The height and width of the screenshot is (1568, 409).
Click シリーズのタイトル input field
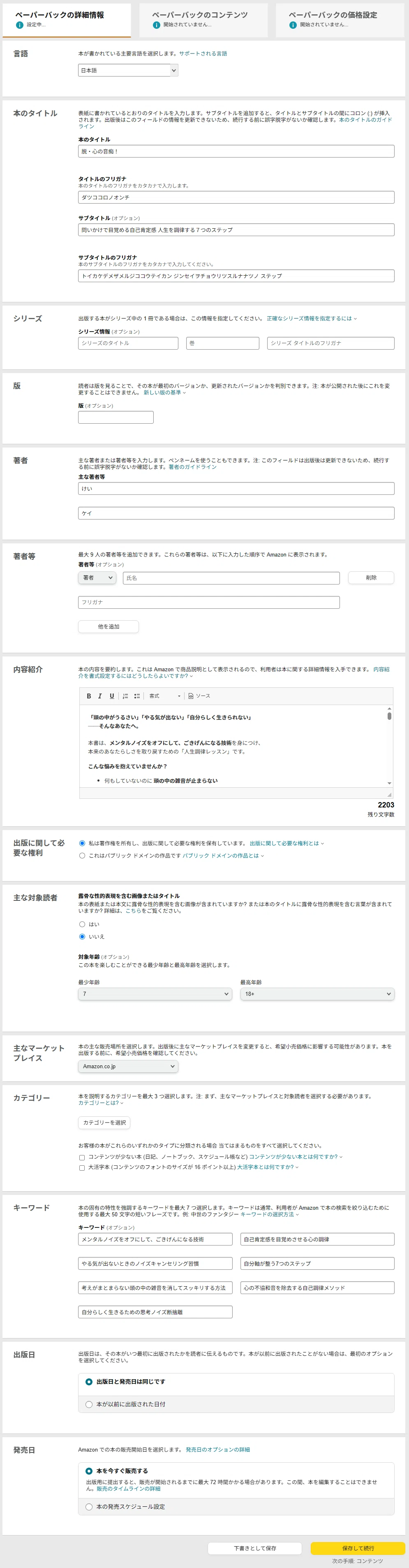click(128, 343)
